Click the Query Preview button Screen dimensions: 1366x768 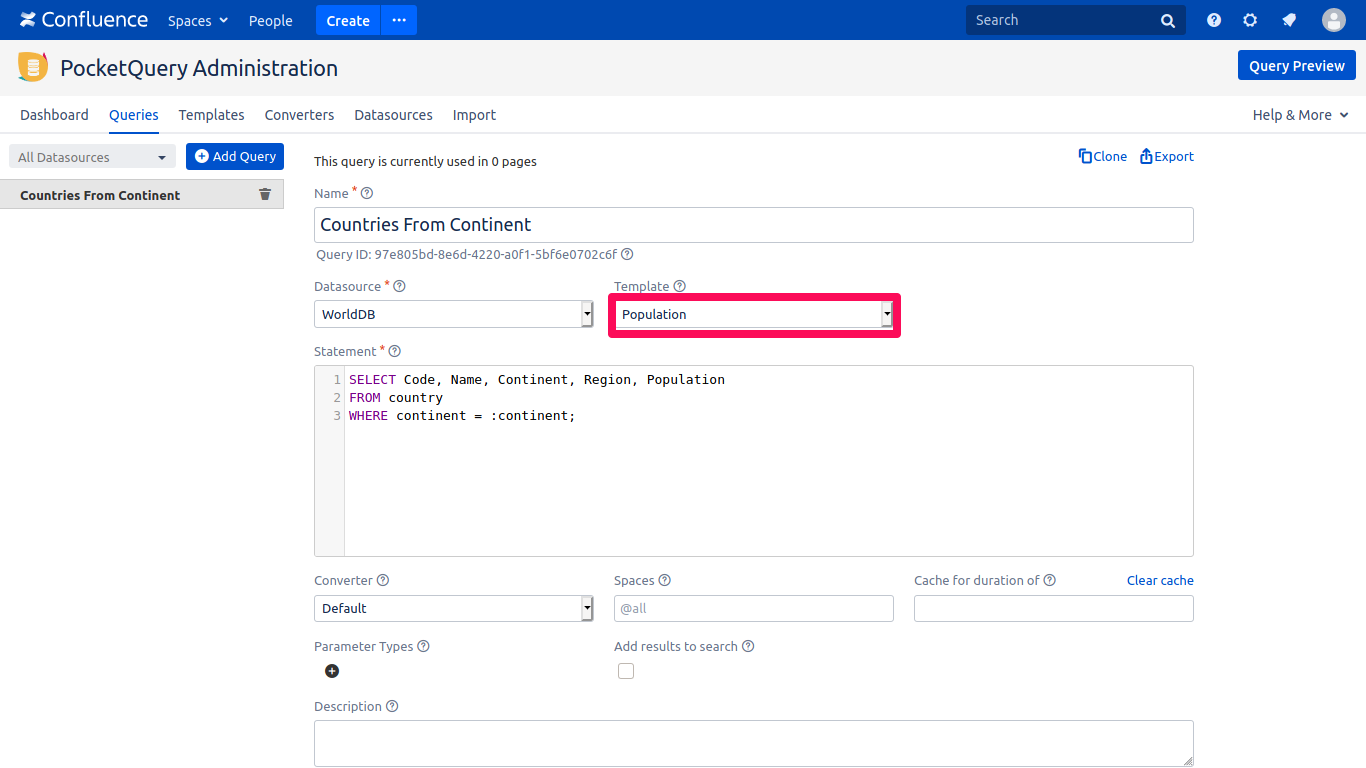point(1296,66)
